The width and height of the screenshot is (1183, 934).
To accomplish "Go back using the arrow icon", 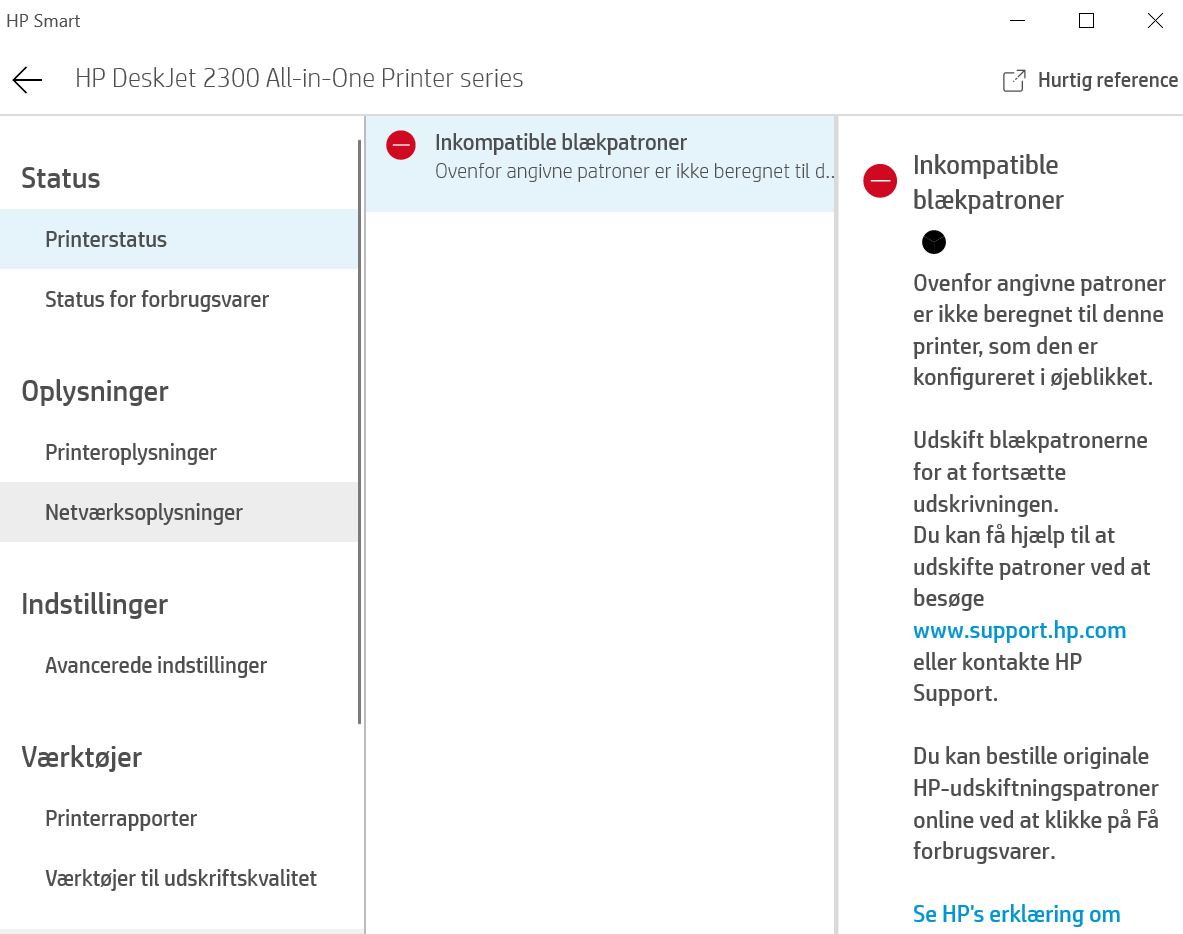I will pos(27,80).
